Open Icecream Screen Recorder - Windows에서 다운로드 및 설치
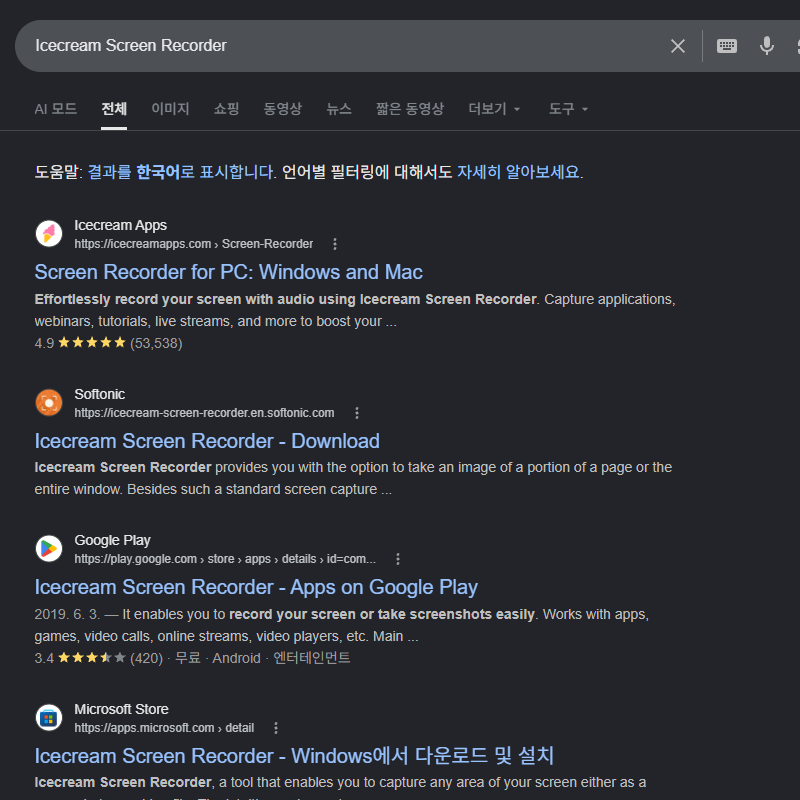 [x=294, y=756]
